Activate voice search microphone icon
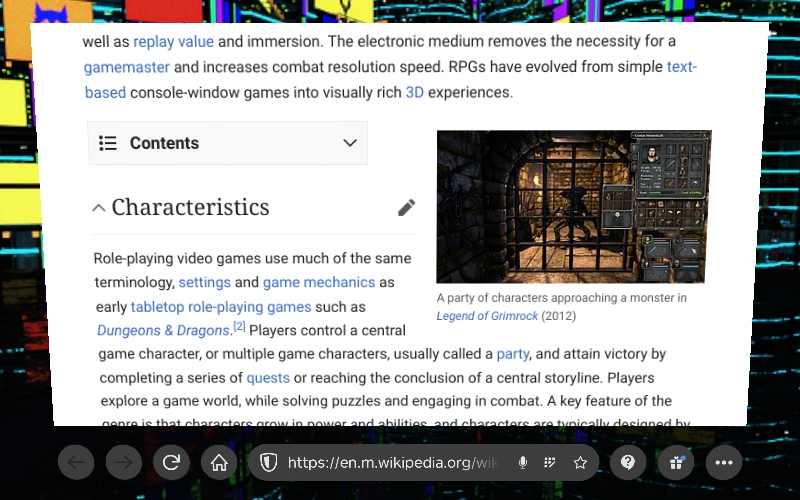 coord(522,463)
